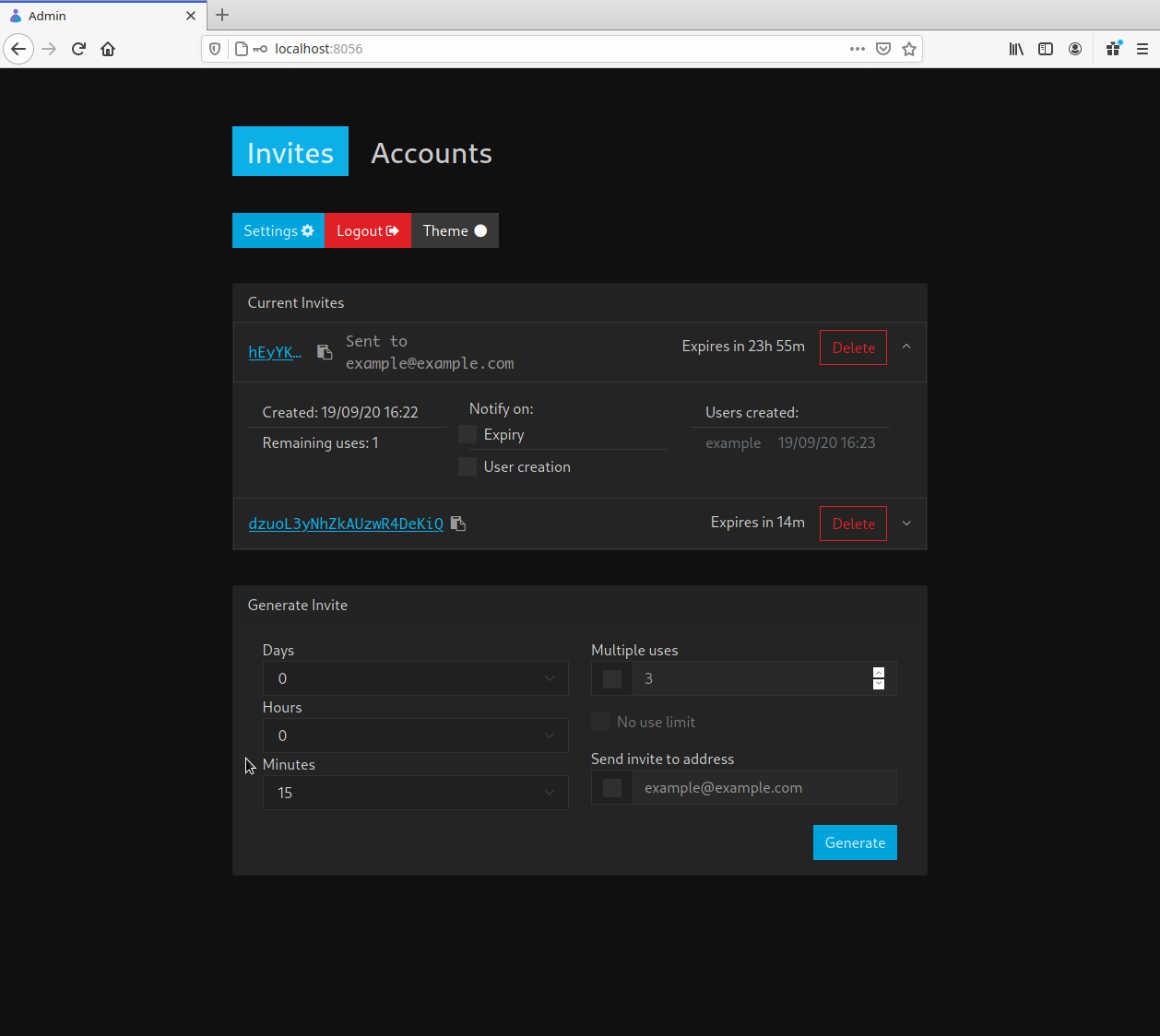Save page to Pocket

click(x=883, y=49)
